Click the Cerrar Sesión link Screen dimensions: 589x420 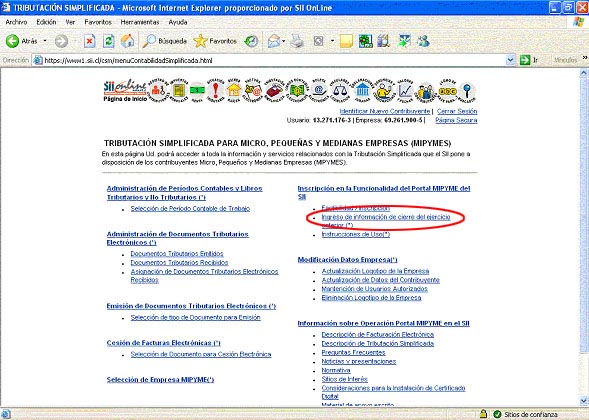[457, 111]
